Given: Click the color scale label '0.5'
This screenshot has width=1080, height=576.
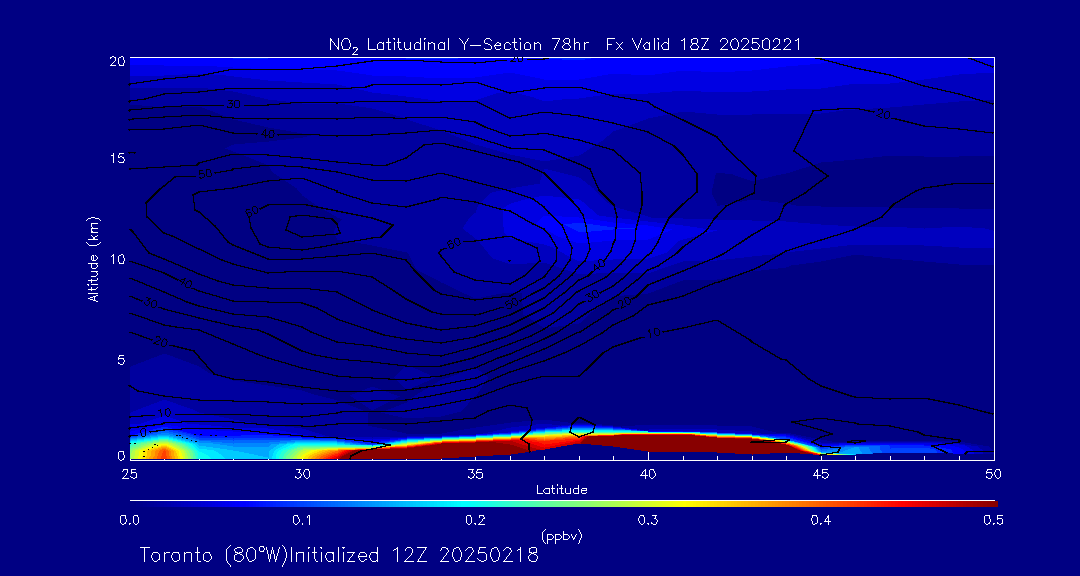Looking at the screenshot, I should [993, 521].
